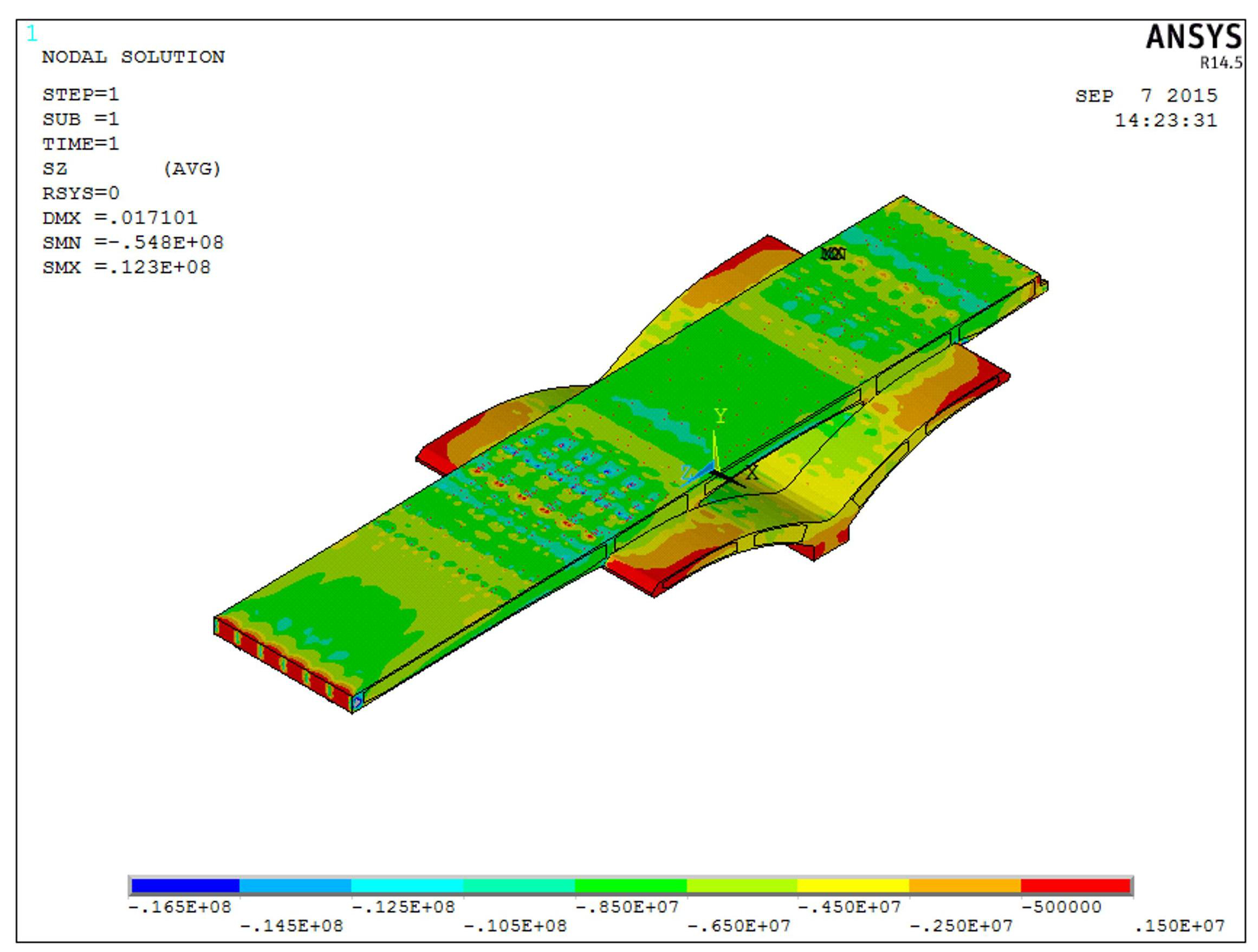The height and width of the screenshot is (952, 1258).
Task: Click the MX maximum stress marker
Action: click(834, 254)
